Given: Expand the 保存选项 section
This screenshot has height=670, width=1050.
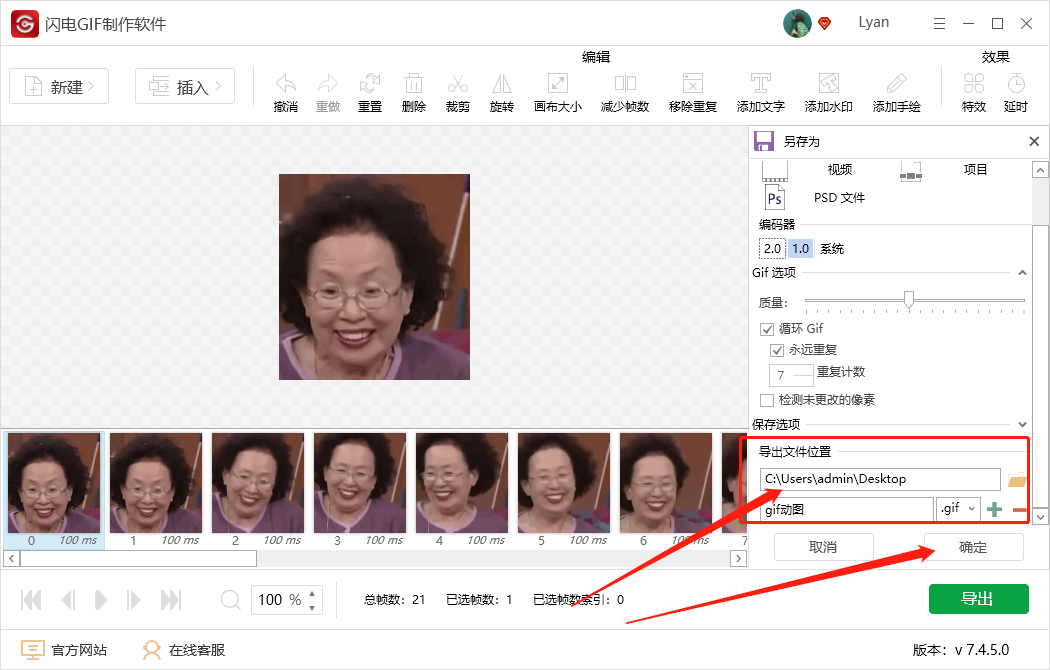Looking at the screenshot, I should [1022, 423].
